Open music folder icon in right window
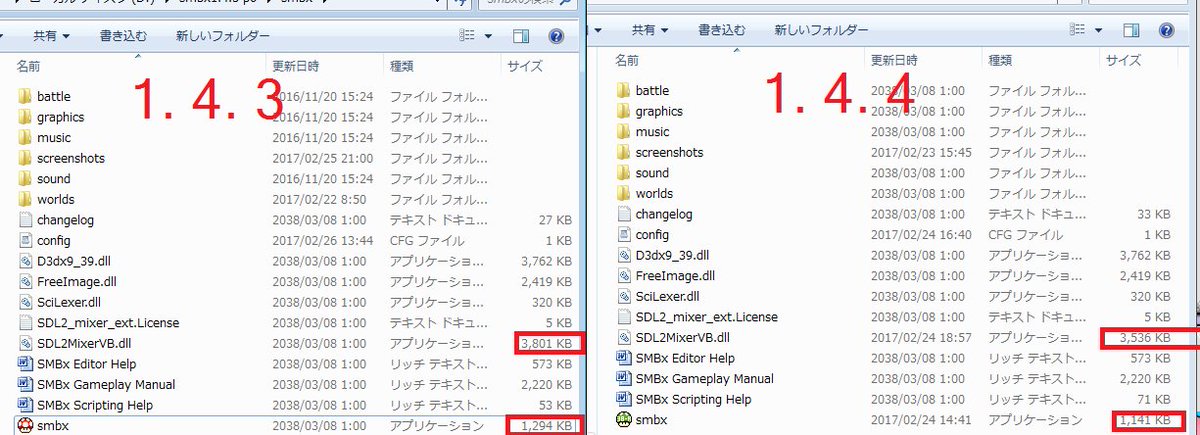This screenshot has width=1200, height=435. click(623, 132)
